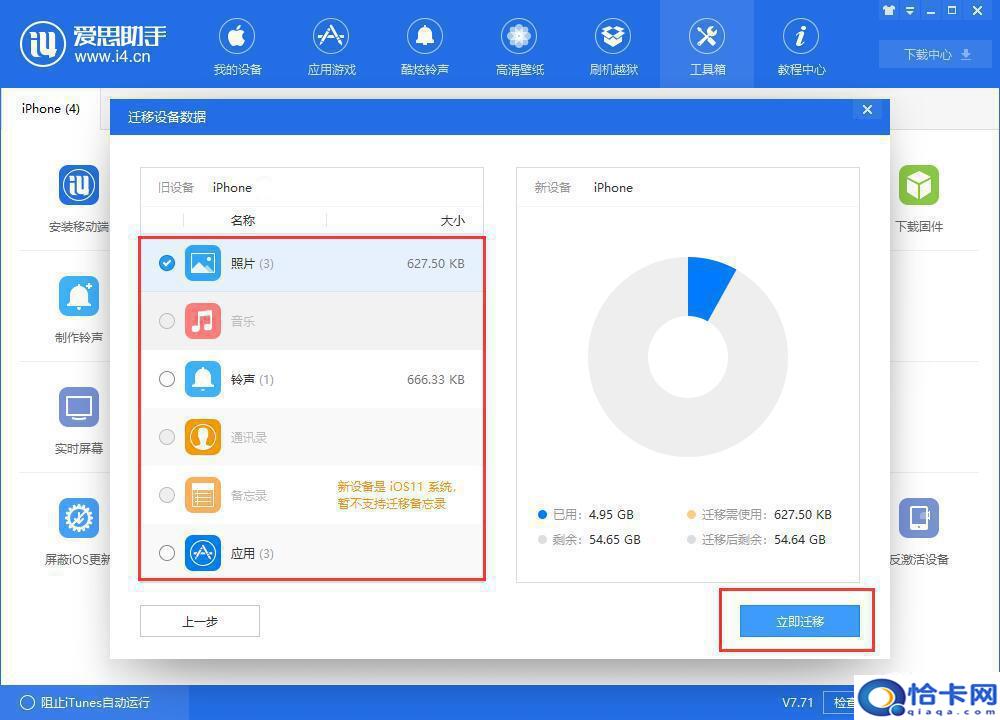
Task: Click the 旧设备 iPhone label
Action: [205, 187]
